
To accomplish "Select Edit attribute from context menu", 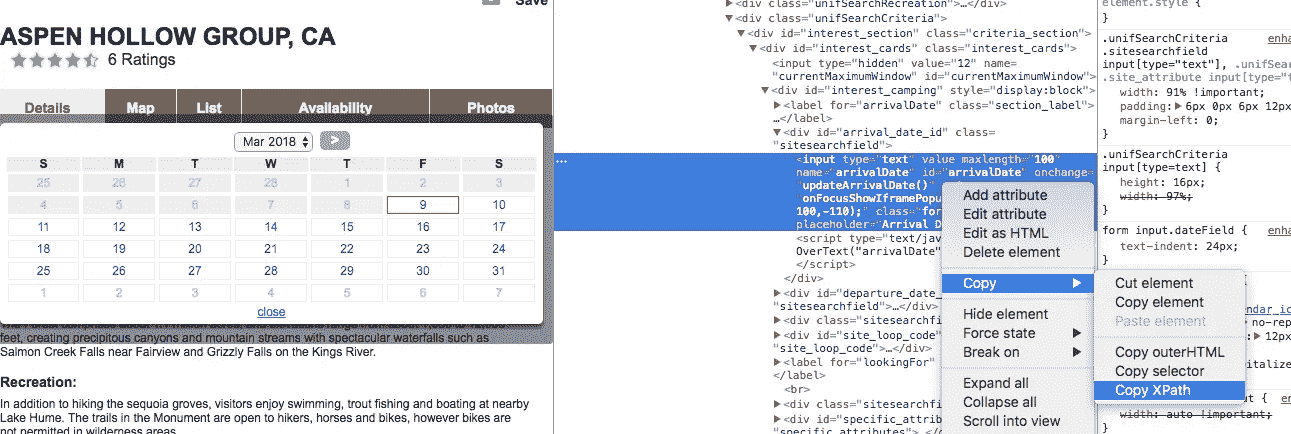I will [1018, 214].
